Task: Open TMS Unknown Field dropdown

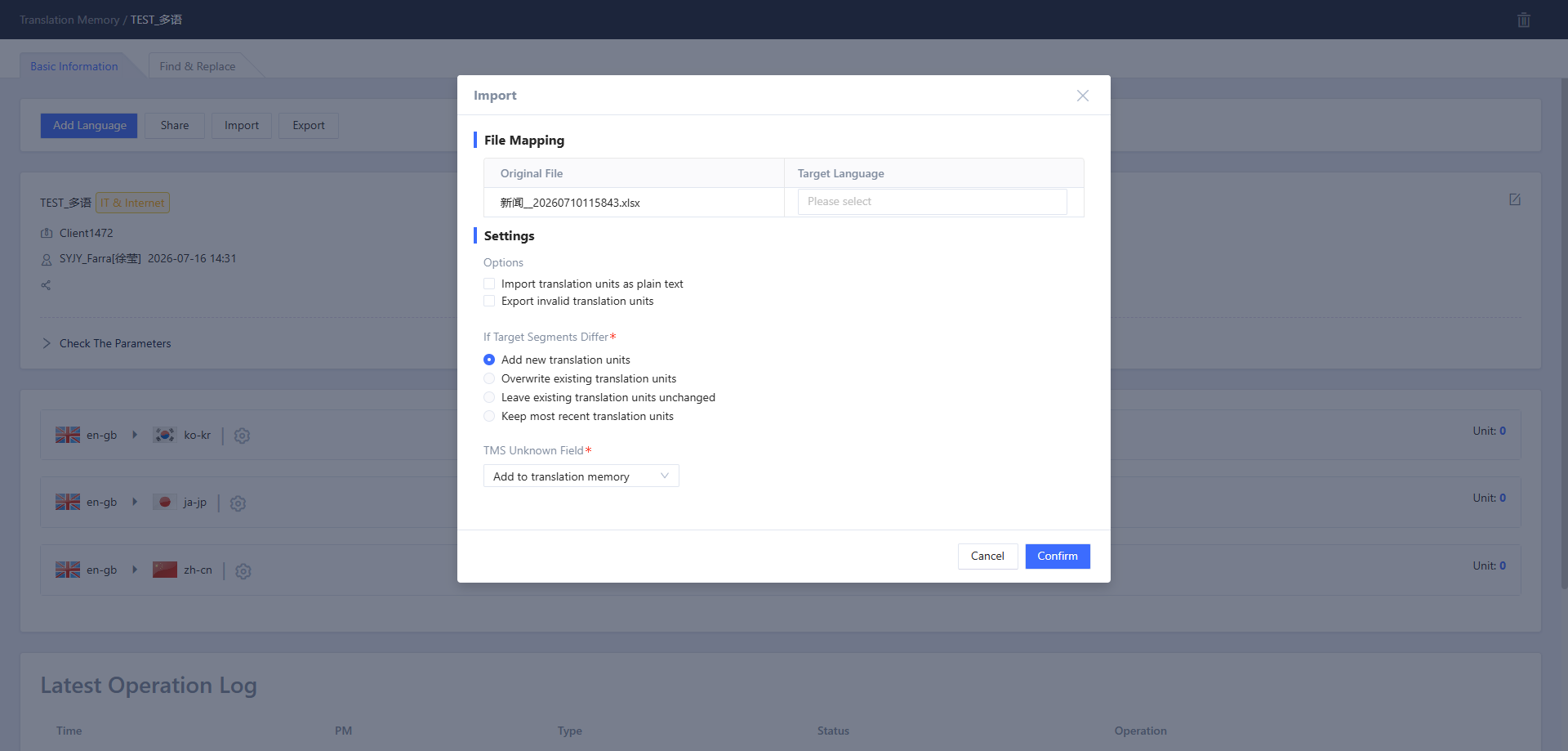Action: (581, 476)
